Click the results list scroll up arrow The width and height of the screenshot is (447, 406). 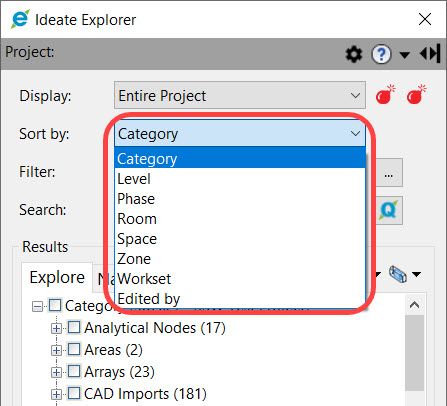pos(414,305)
